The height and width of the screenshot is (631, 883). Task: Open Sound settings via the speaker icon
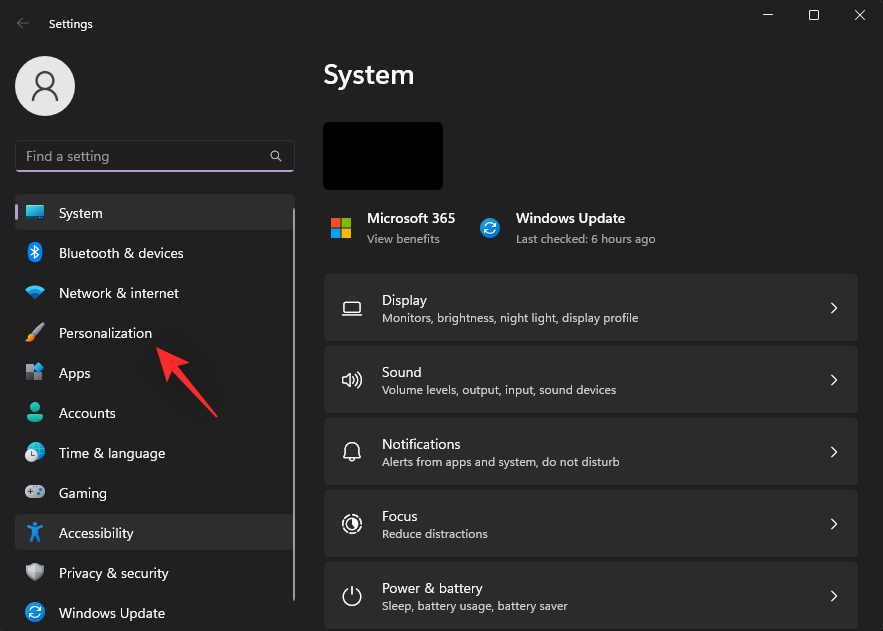(352, 380)
